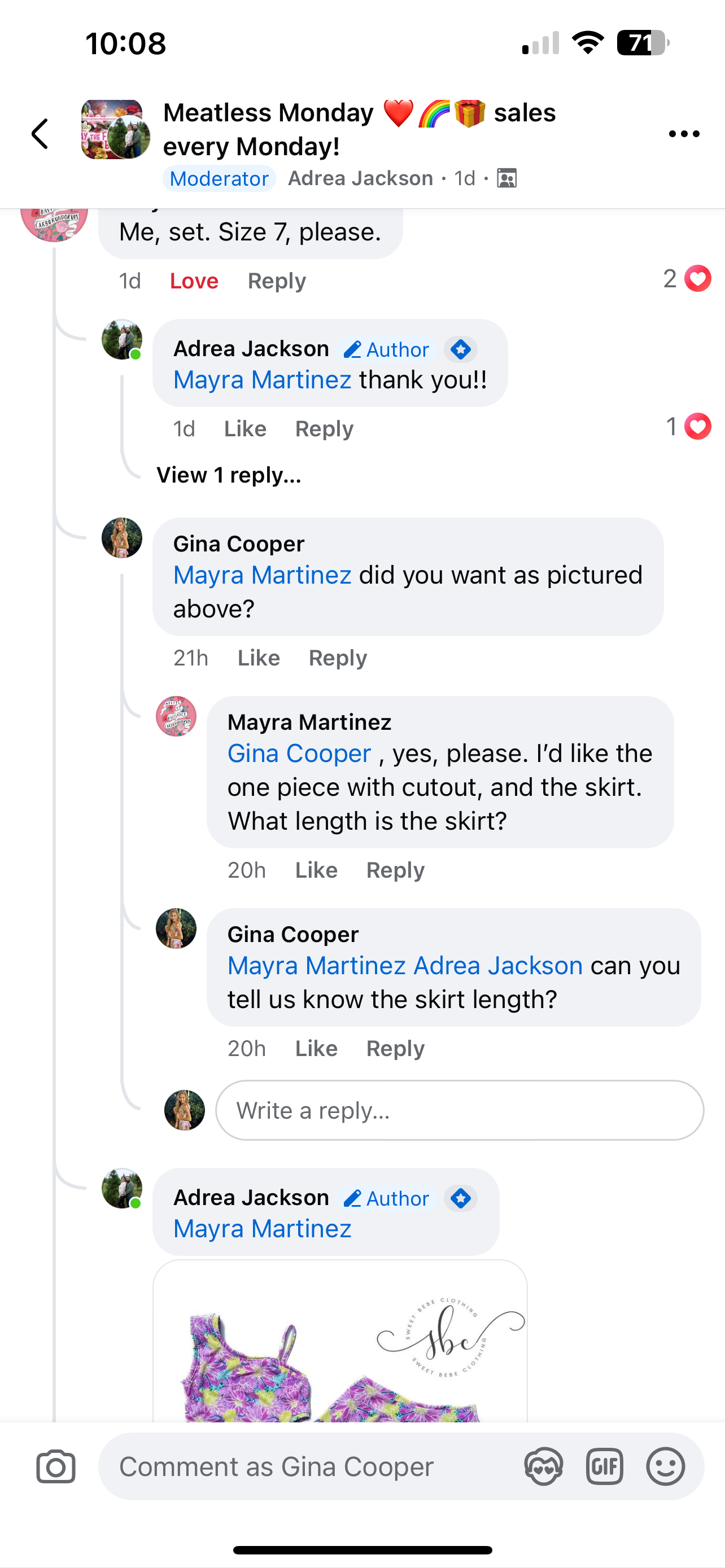Screen dimensions: 725x1568
Task: Reply to Gina's skirt length question
Action: (395, 1048)
